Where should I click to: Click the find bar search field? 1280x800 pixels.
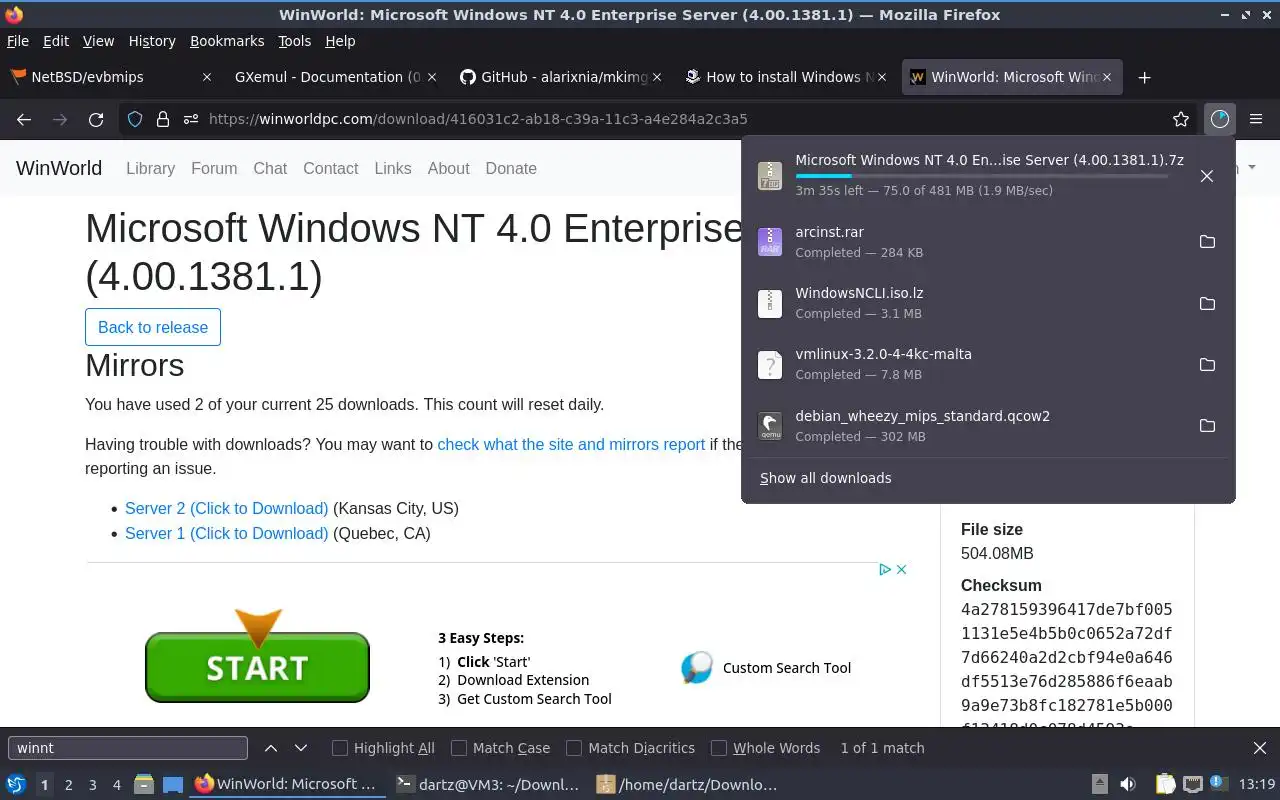click(128, 748)
